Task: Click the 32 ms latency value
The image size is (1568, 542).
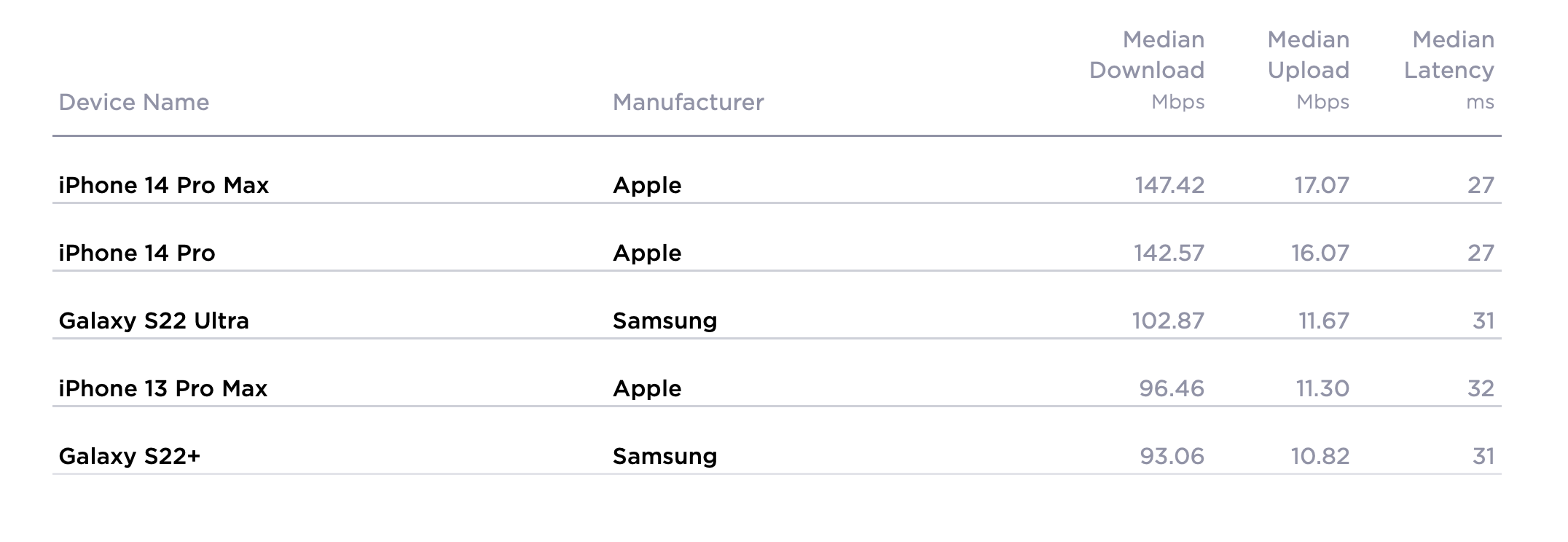Action: [x=1481, y=388]
